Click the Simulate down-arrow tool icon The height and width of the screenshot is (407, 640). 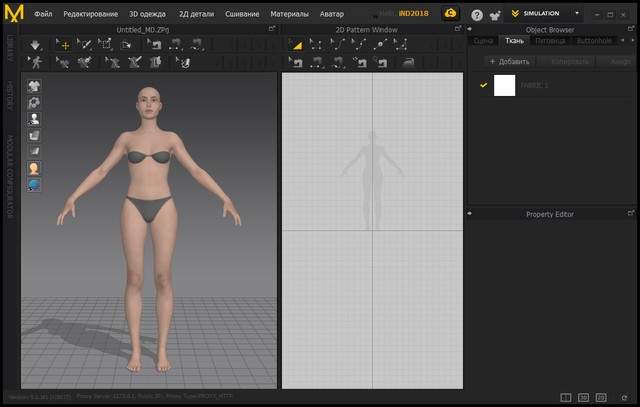coord(36,45)
